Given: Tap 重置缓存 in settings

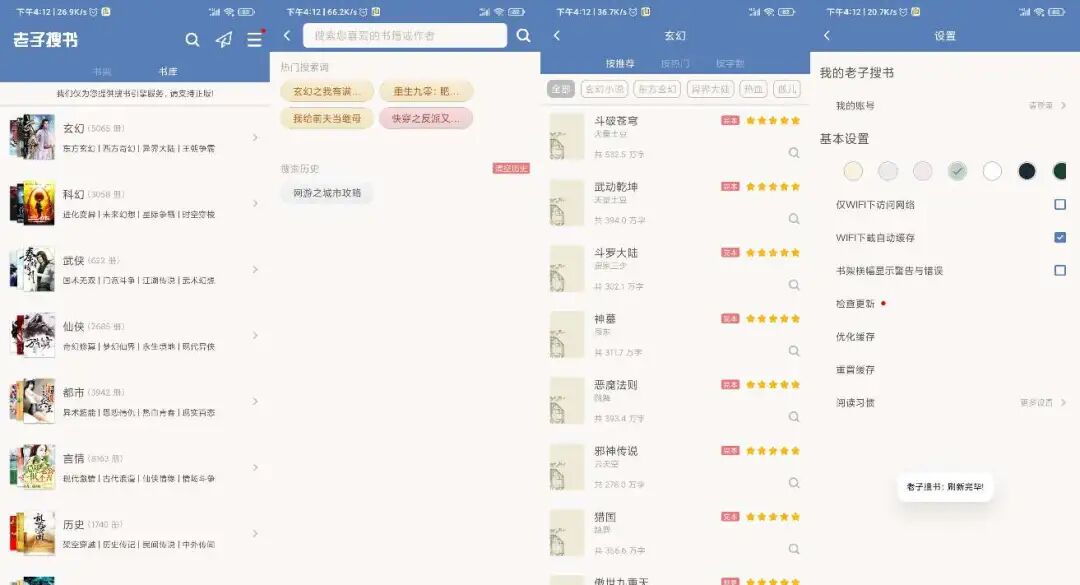Looking at the screenshot, I should coord(855,370).
